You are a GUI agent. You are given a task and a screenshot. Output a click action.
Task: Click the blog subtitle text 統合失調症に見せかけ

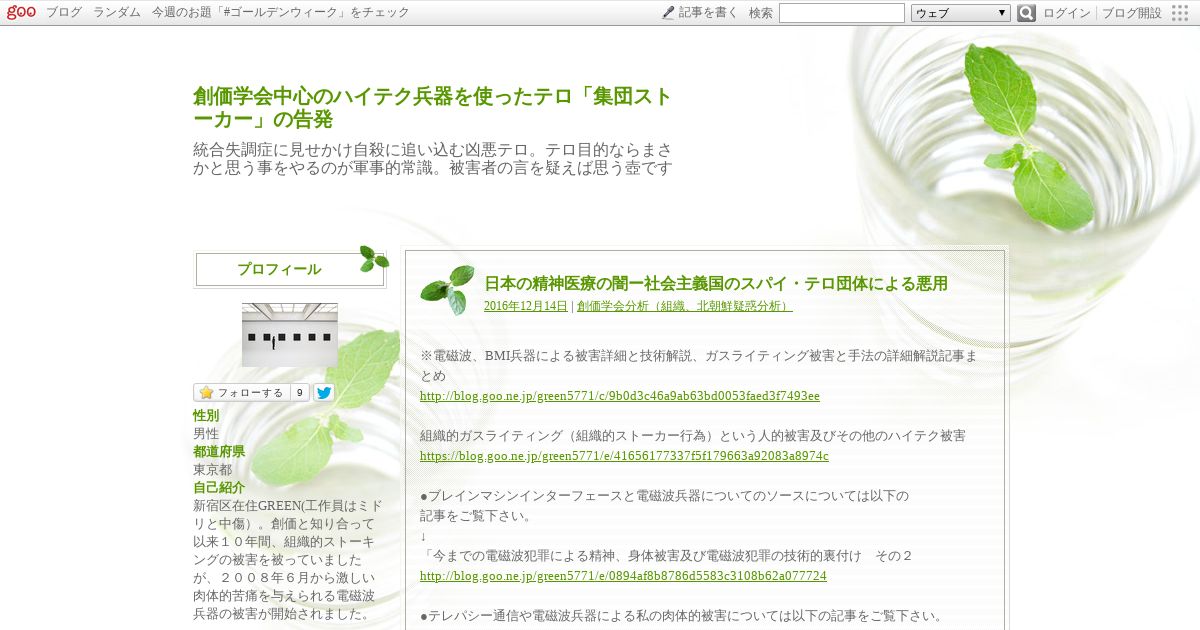433,158
